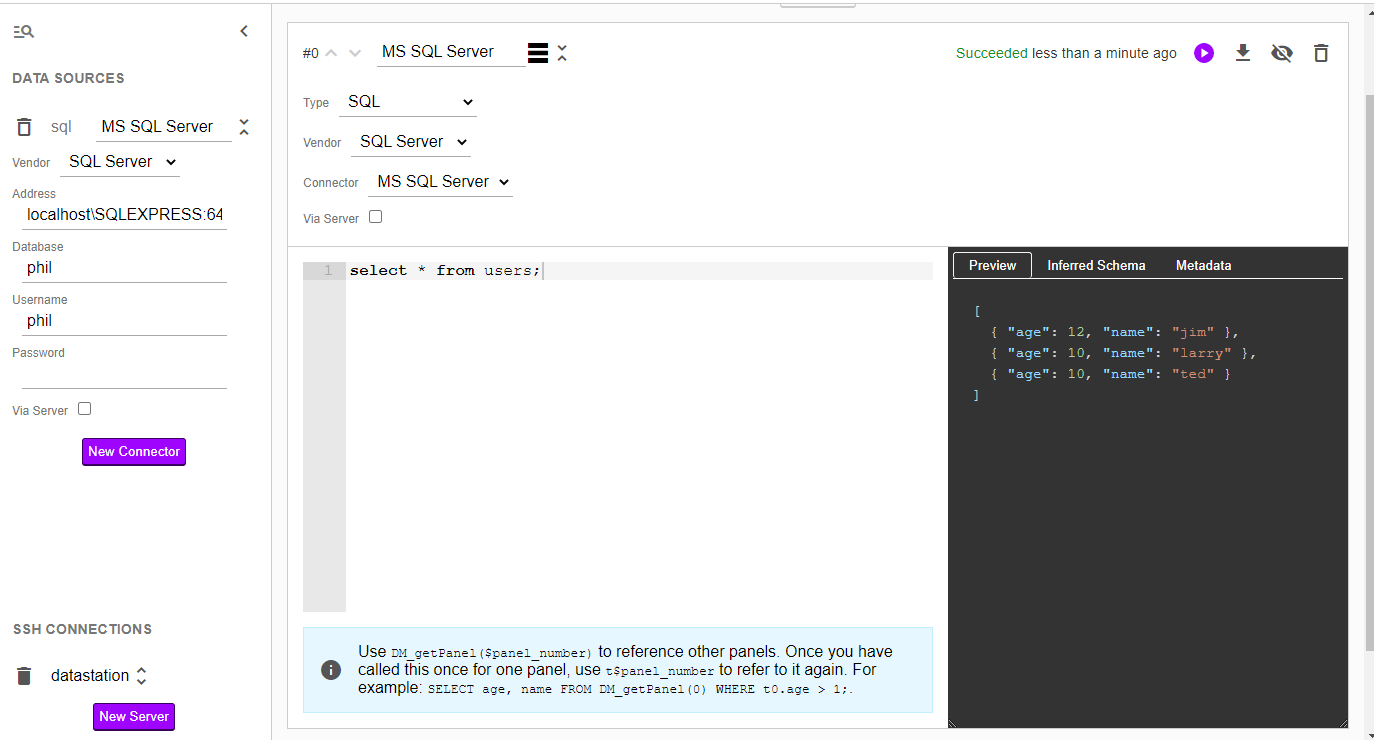
Task: Collapse panel #0 details chevrons
Action: point(562,53)
